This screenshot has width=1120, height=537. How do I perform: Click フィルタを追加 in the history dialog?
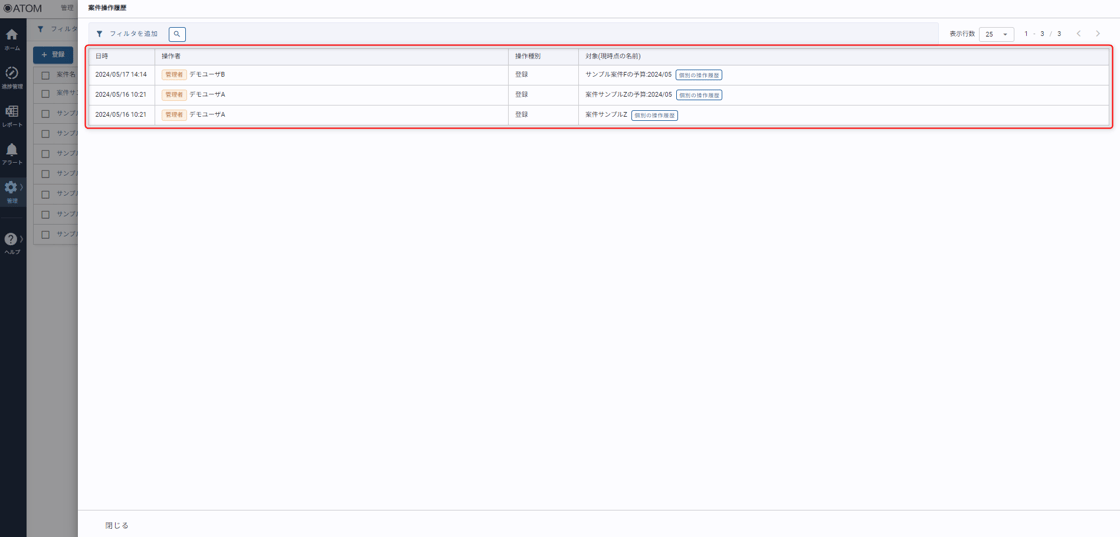tap(127, 34)
